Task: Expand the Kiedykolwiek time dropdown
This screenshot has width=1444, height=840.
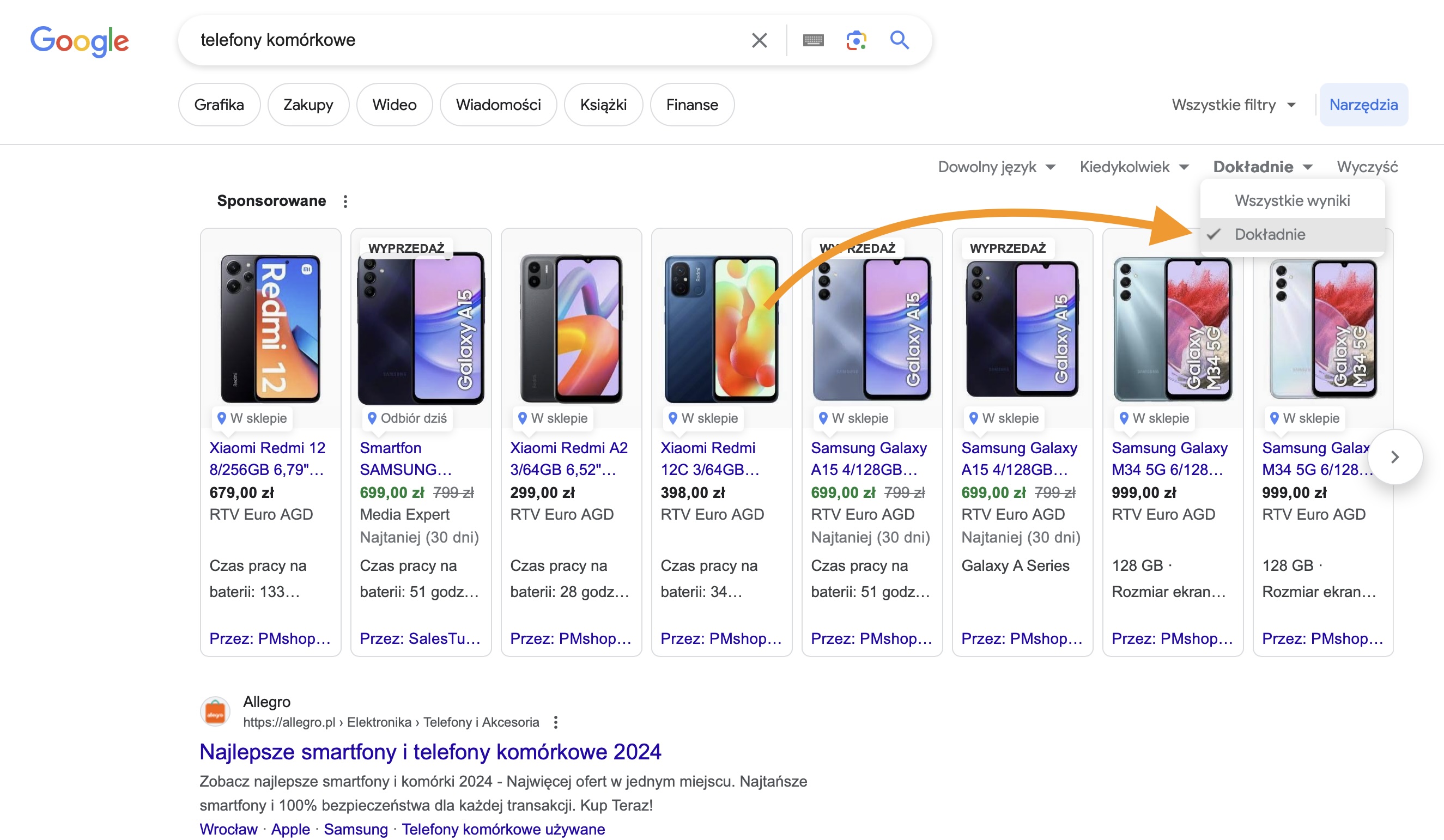Action: tap(1134, 167)
